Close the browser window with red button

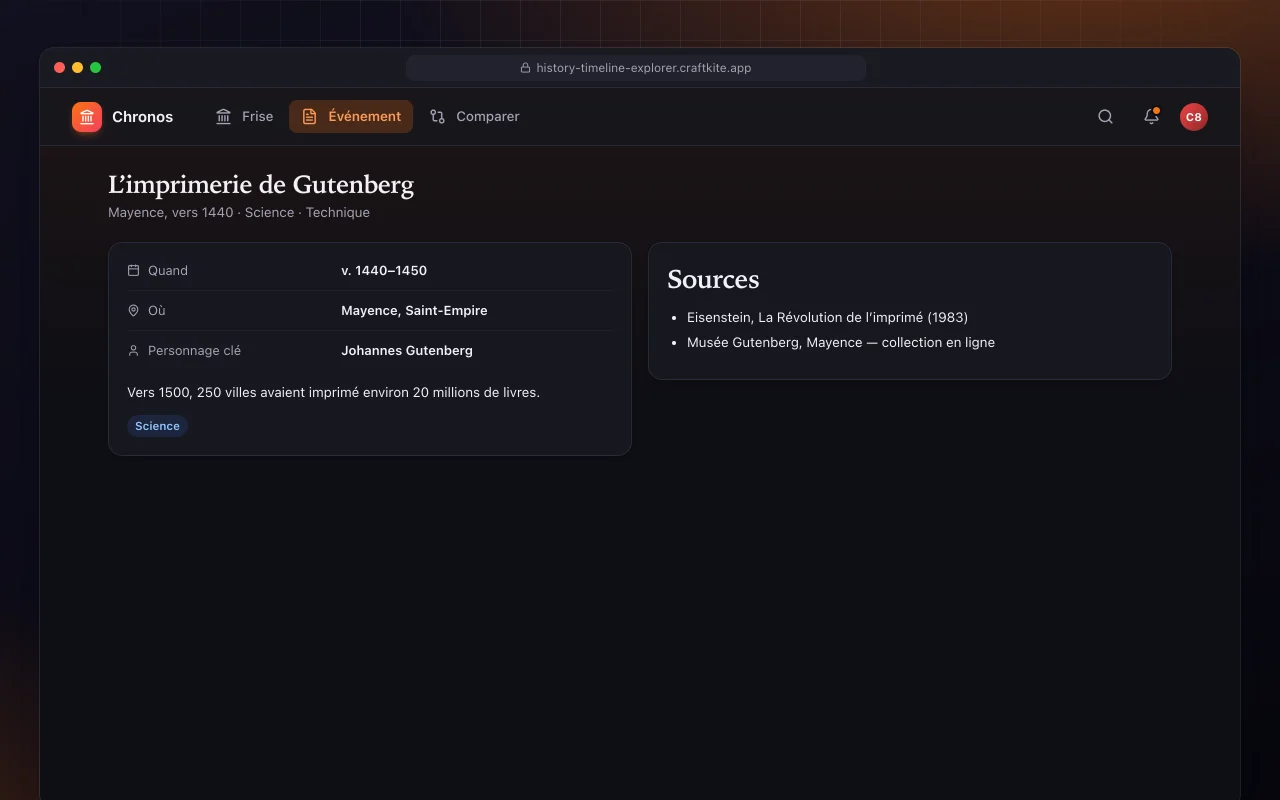pos(59,68)
